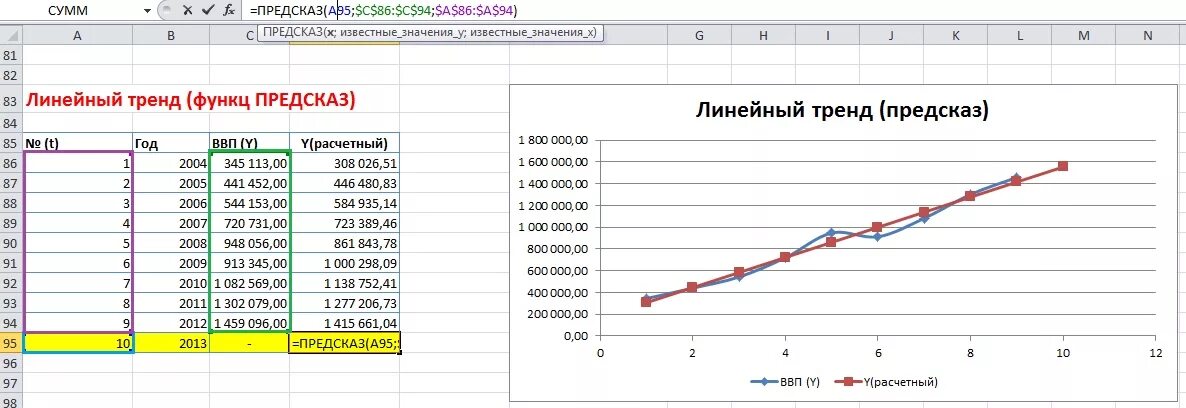Select column I header
The height and width of the screenshot is (408, 1186).
coord(827,36)
